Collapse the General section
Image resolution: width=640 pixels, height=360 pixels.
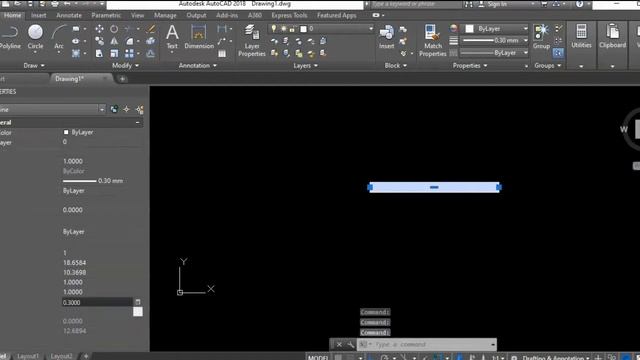tap(138, 122)
